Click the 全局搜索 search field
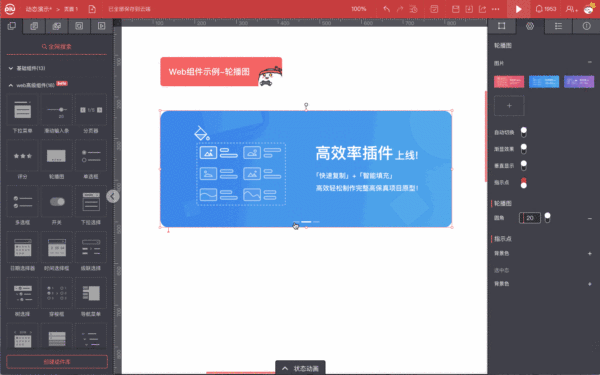Screen dimensions: 600x375 pyautogui.click(x=57, y=47)
